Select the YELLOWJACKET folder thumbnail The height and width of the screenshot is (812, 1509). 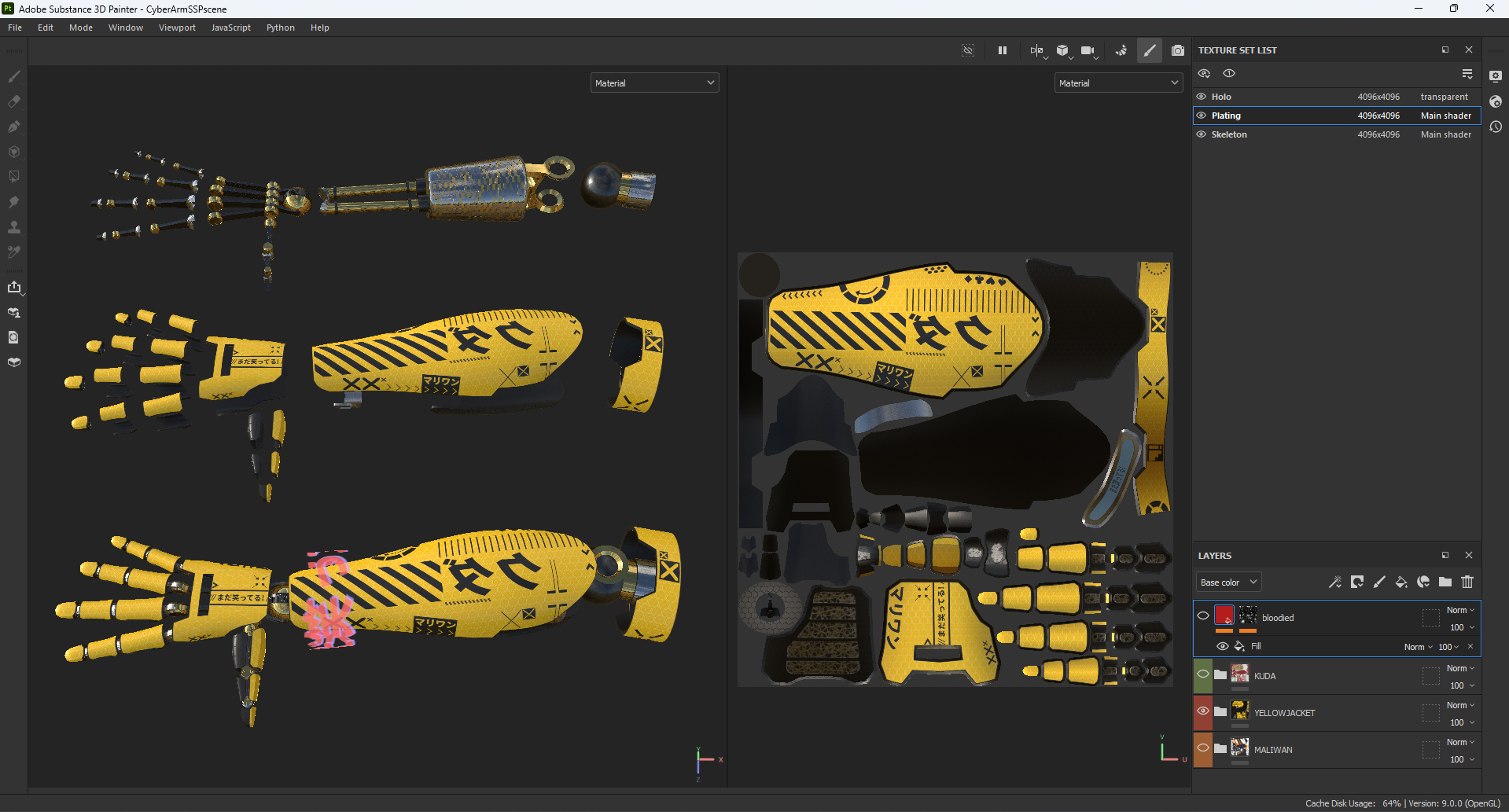tap(1240, 710)
